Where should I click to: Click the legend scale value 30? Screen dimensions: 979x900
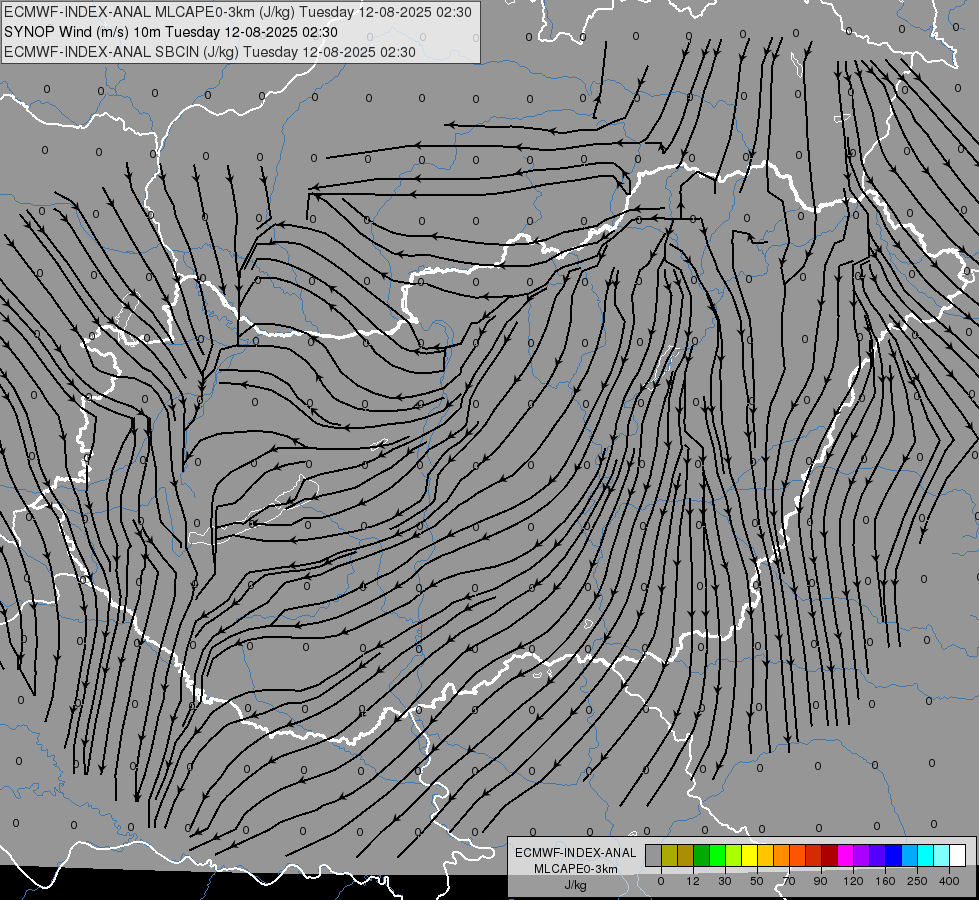click(725, 881)
